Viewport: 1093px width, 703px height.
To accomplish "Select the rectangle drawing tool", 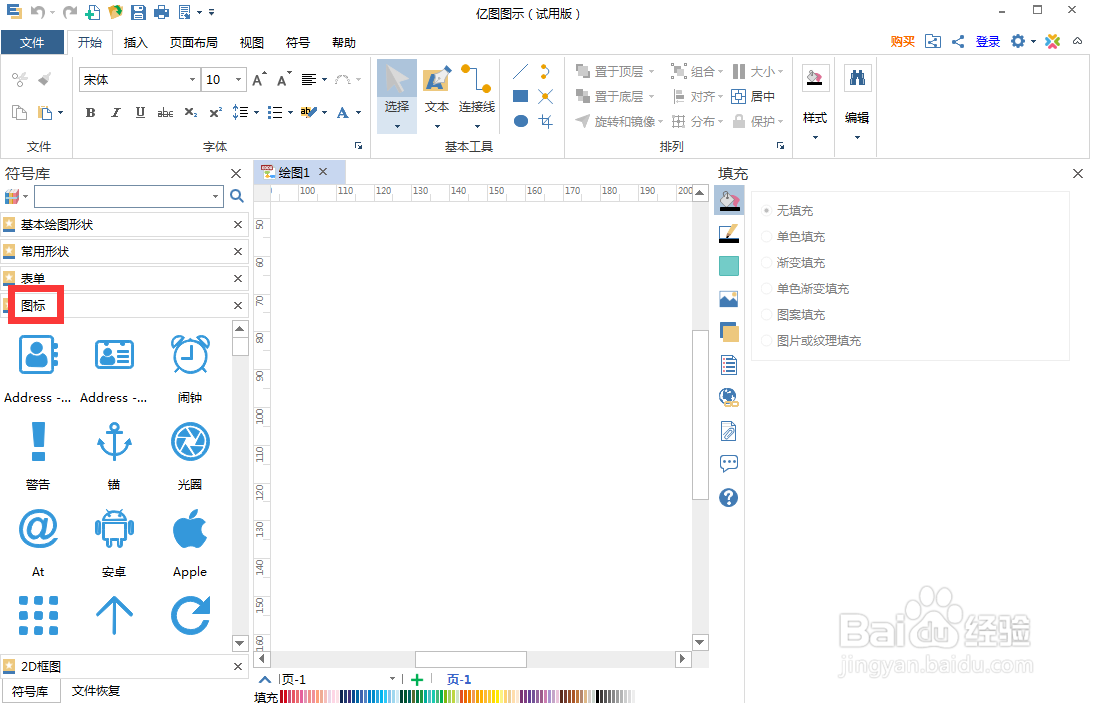I will (520, 96).
